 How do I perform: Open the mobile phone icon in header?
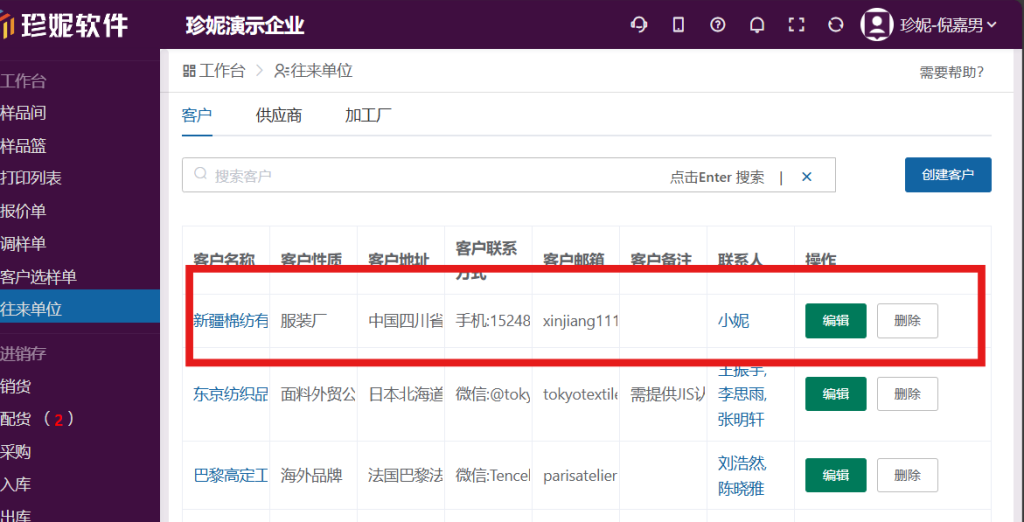click(679, 25)
